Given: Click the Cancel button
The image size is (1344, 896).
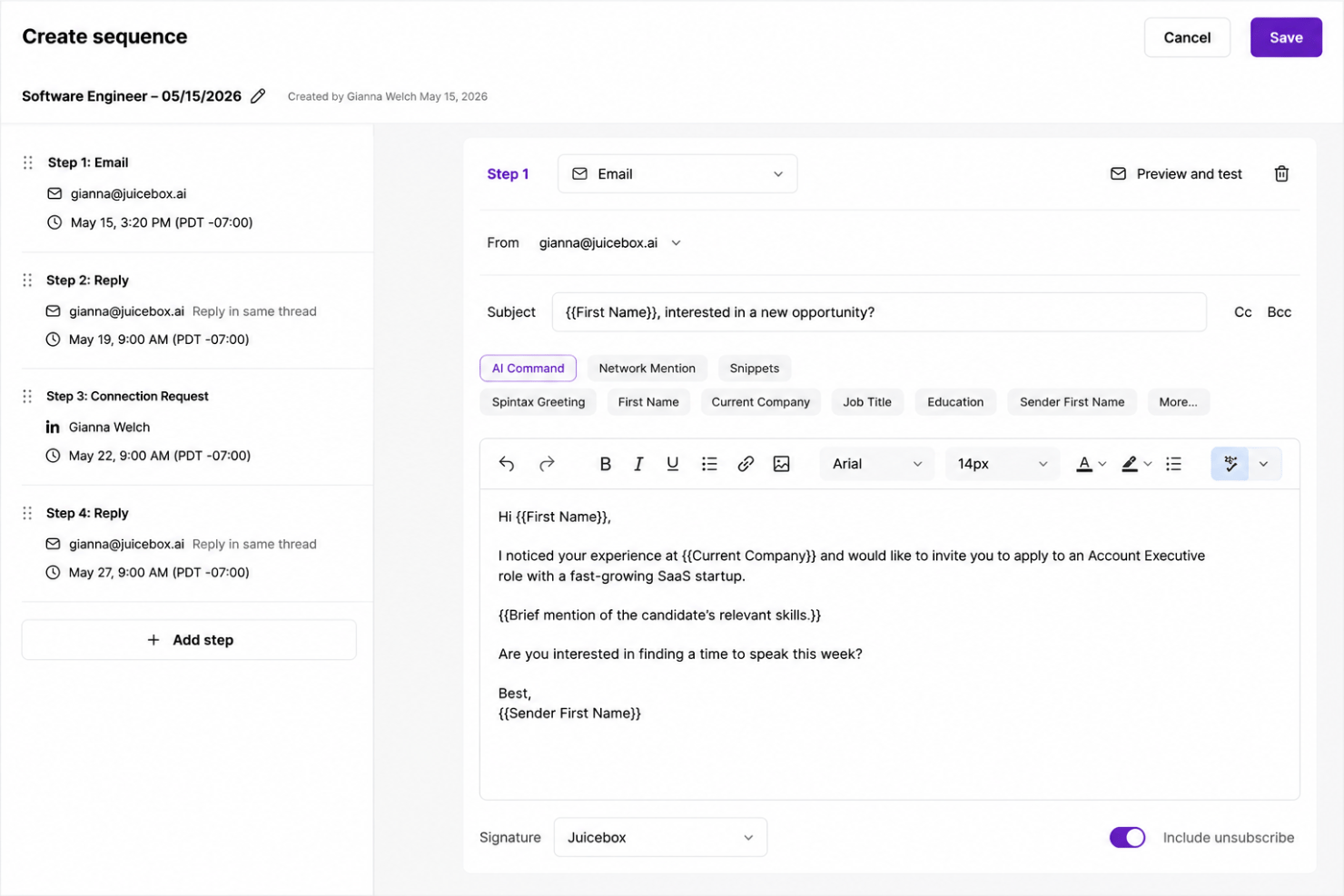Looking at the screenshot, I should tap(1187, 37).
